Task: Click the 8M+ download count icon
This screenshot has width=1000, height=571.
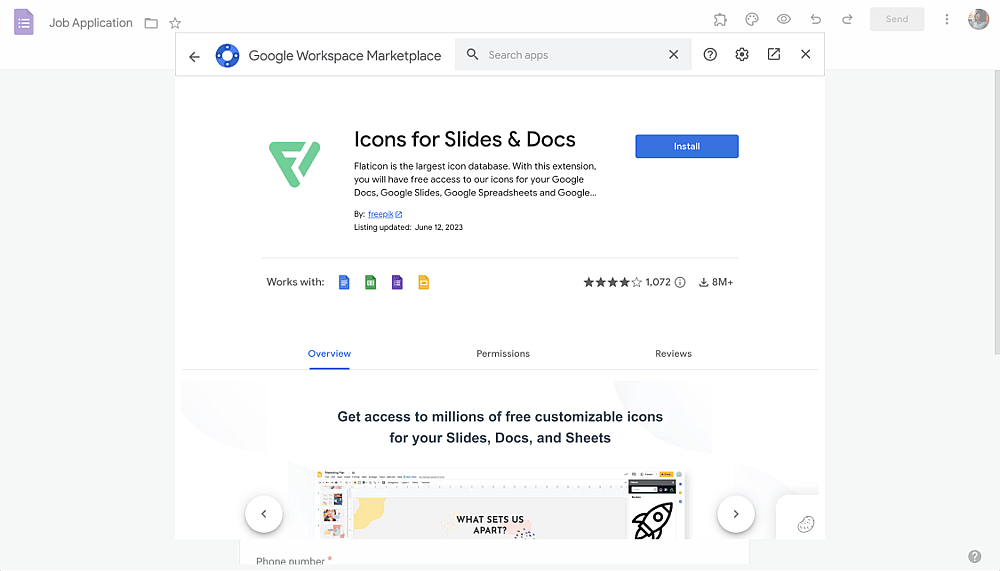Action: [703, 282]
